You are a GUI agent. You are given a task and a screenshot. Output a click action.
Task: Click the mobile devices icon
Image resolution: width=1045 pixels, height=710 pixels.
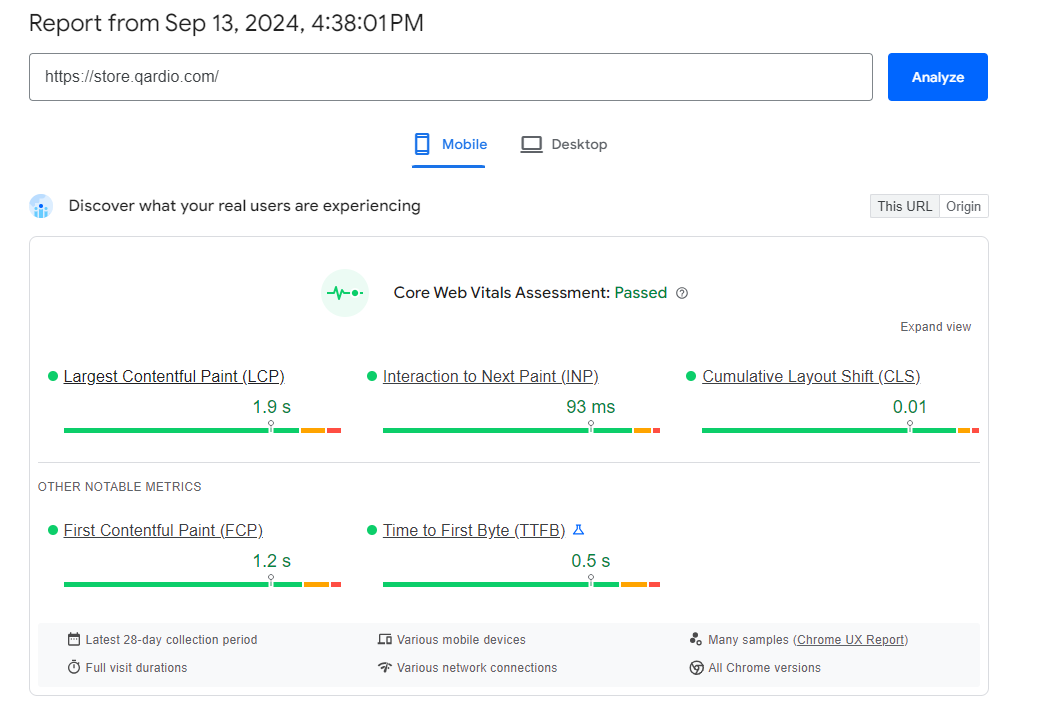click(385, 640)
